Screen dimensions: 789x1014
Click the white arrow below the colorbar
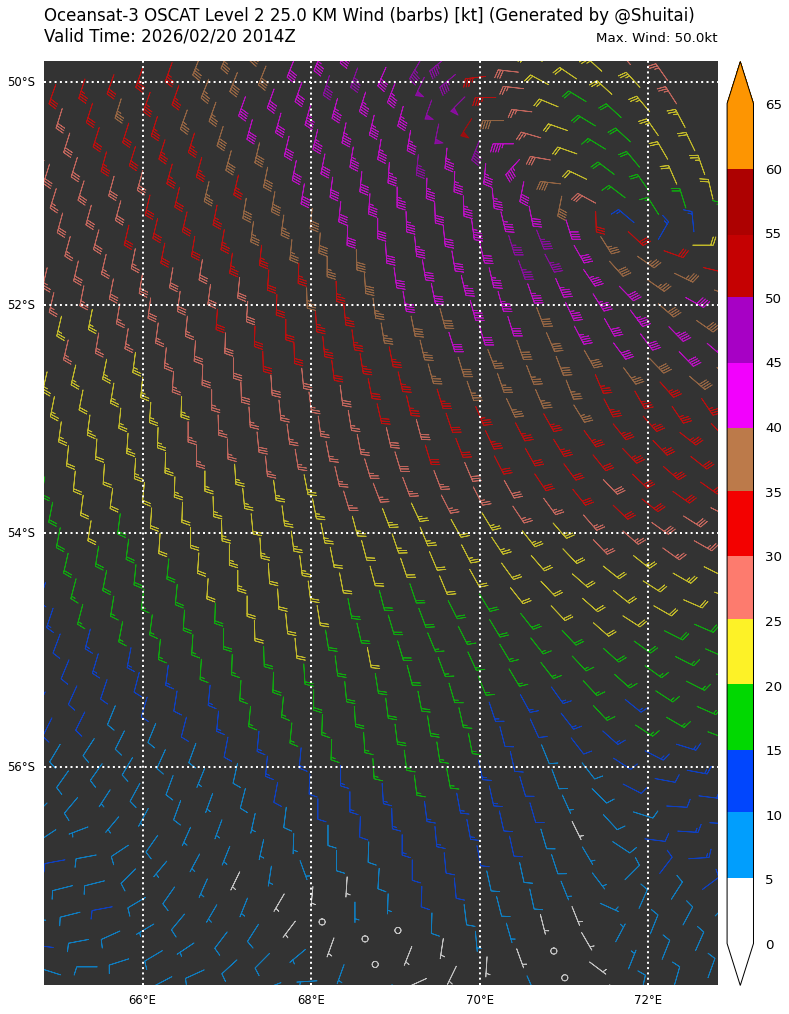pyautogui.click(x=740, y=960)
